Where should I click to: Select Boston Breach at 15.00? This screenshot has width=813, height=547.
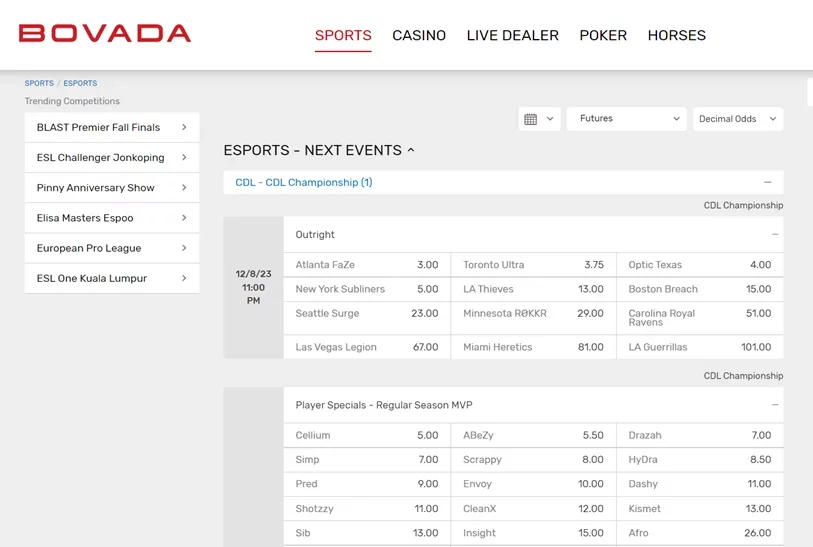[x=700, y=289]
